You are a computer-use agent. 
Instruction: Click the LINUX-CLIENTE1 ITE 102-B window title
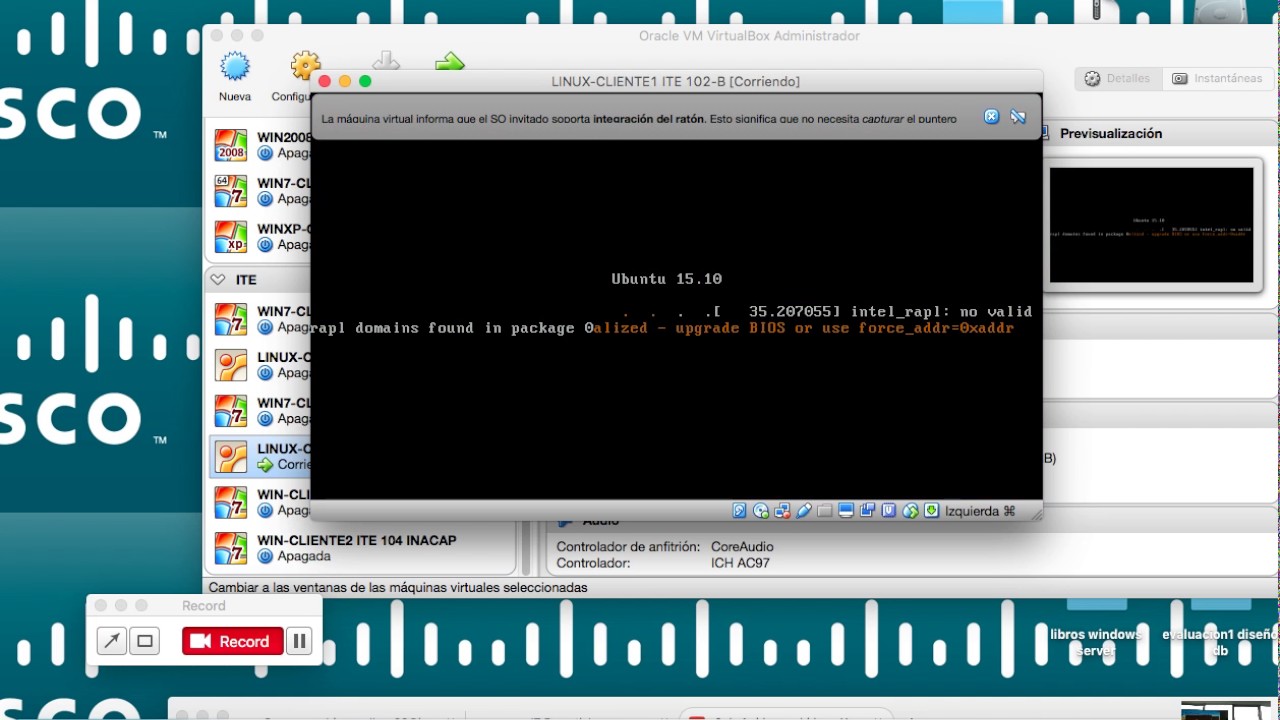(x=675, y=81)
